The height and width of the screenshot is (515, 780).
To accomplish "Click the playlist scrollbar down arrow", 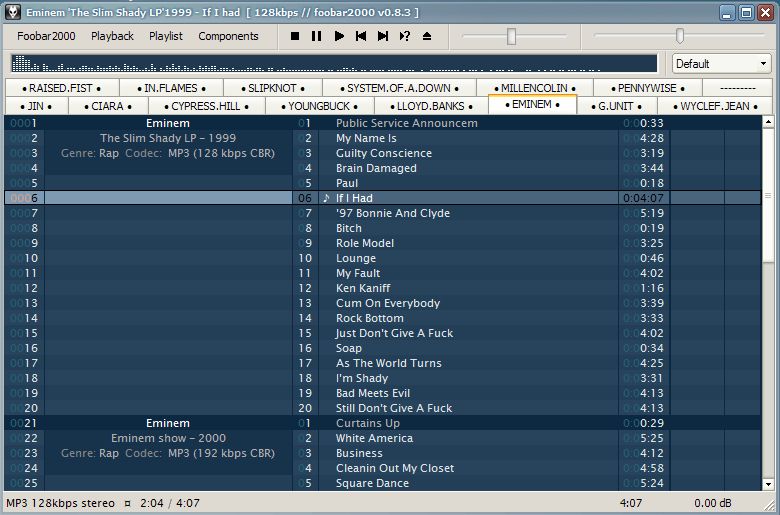I will pos(768,484).
